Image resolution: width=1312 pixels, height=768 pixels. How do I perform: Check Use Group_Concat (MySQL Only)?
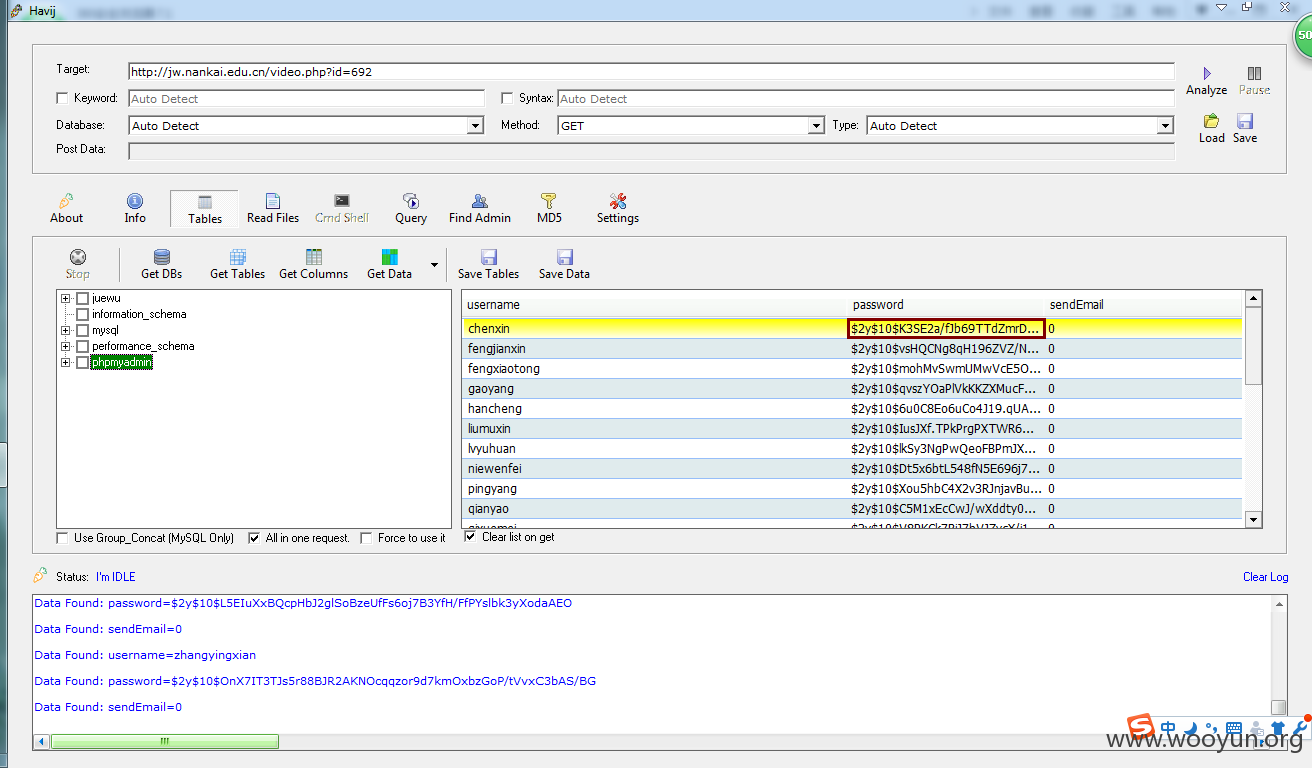[63, 538]
